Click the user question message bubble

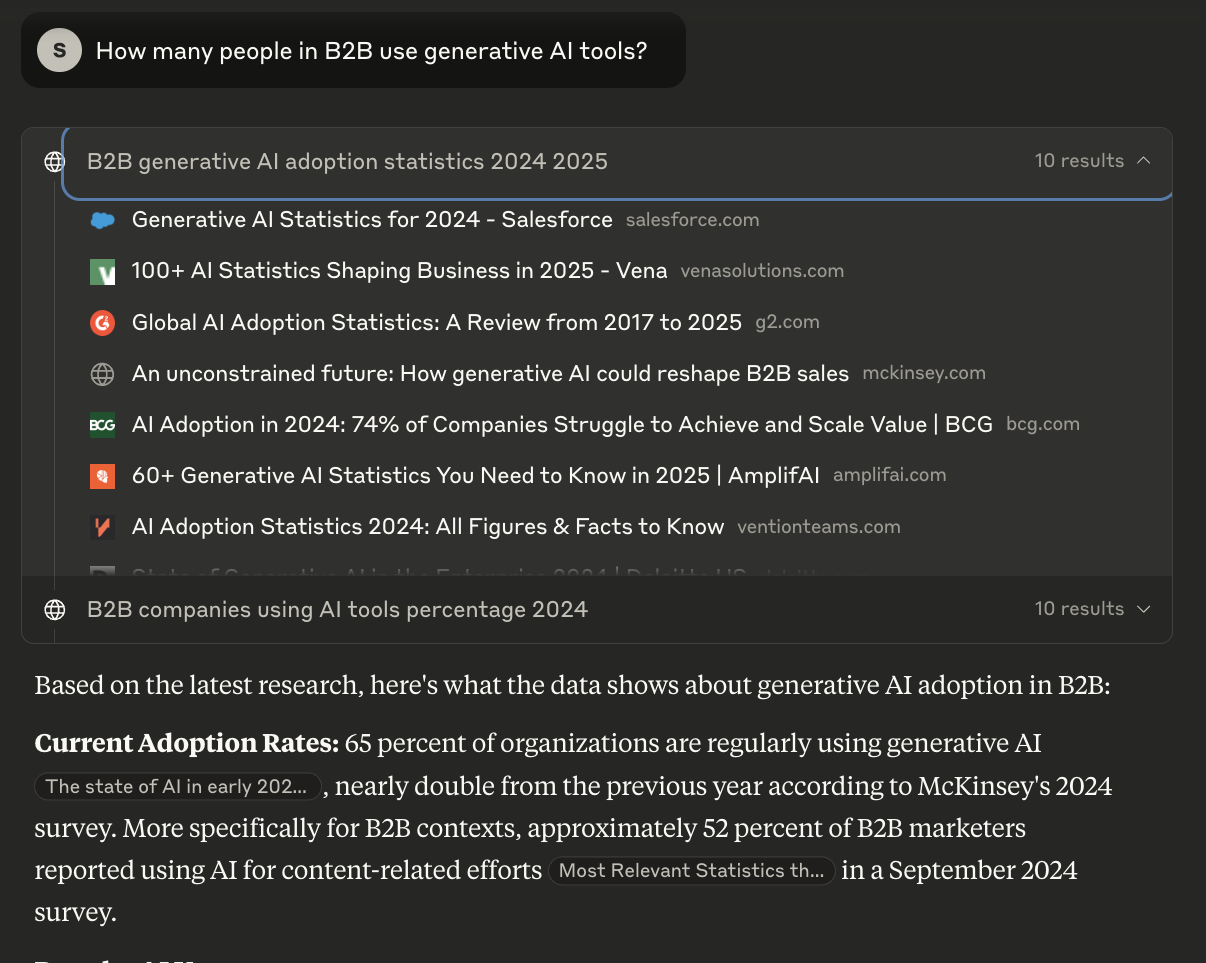[x=353, y=50]
